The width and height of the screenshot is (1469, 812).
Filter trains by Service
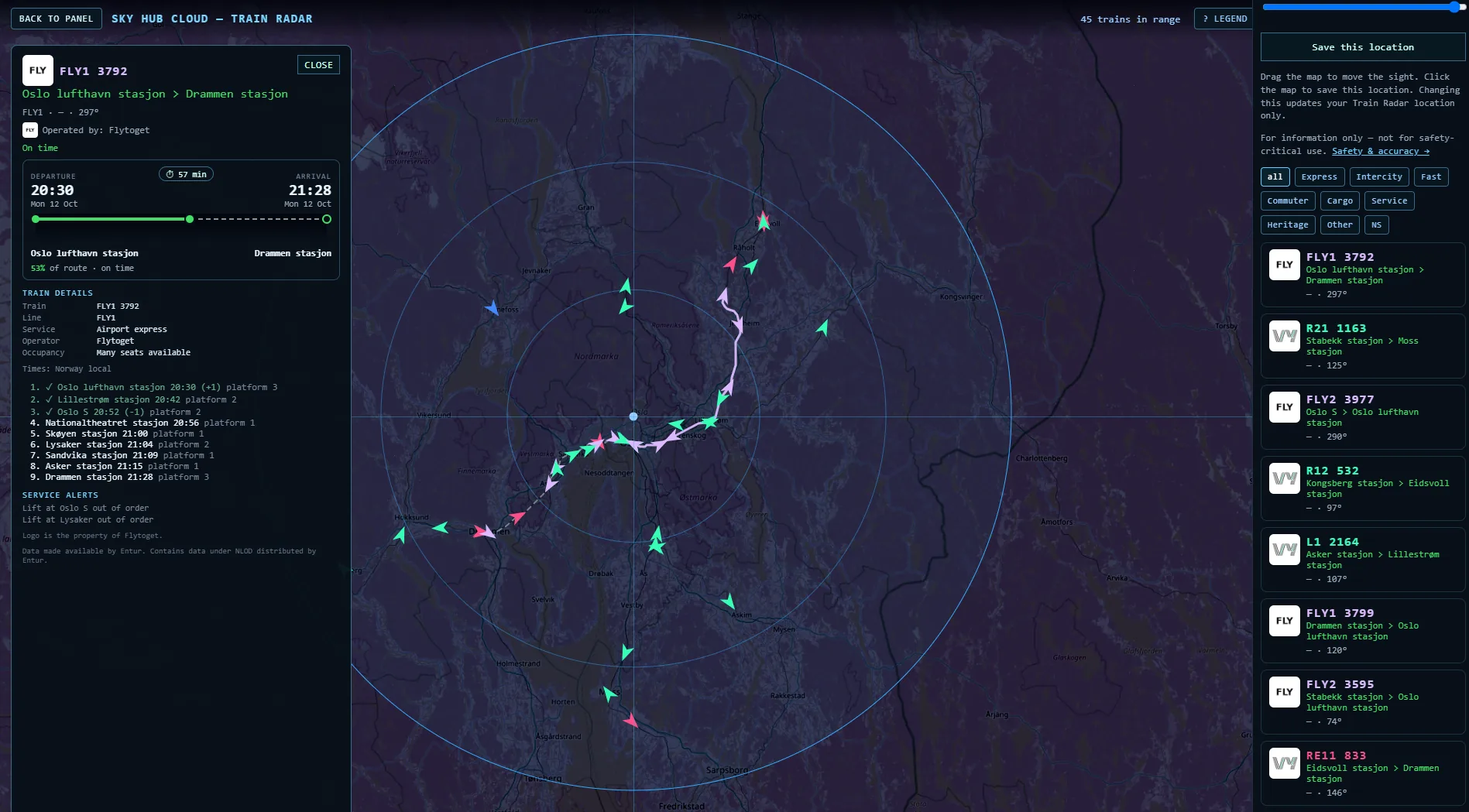(1389, 200)
